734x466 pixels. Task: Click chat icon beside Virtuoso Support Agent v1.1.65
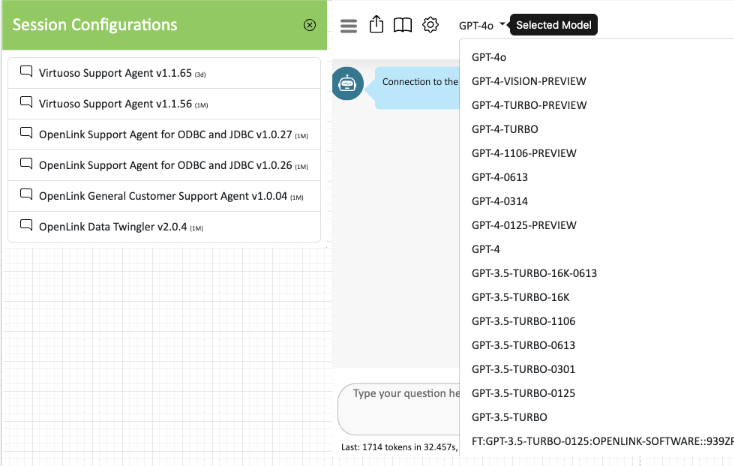coord(26,72)
